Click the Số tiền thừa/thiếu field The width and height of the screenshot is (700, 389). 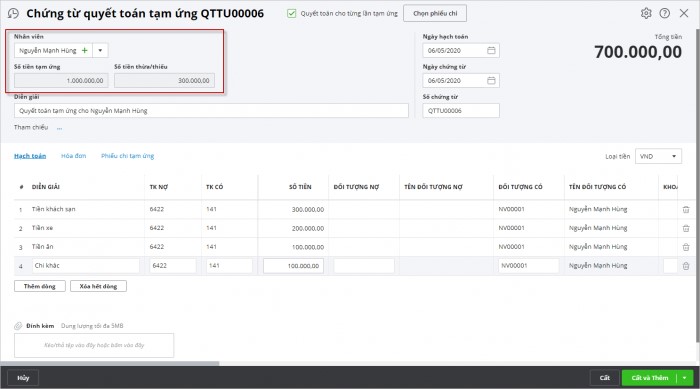[x=164, y=80]
